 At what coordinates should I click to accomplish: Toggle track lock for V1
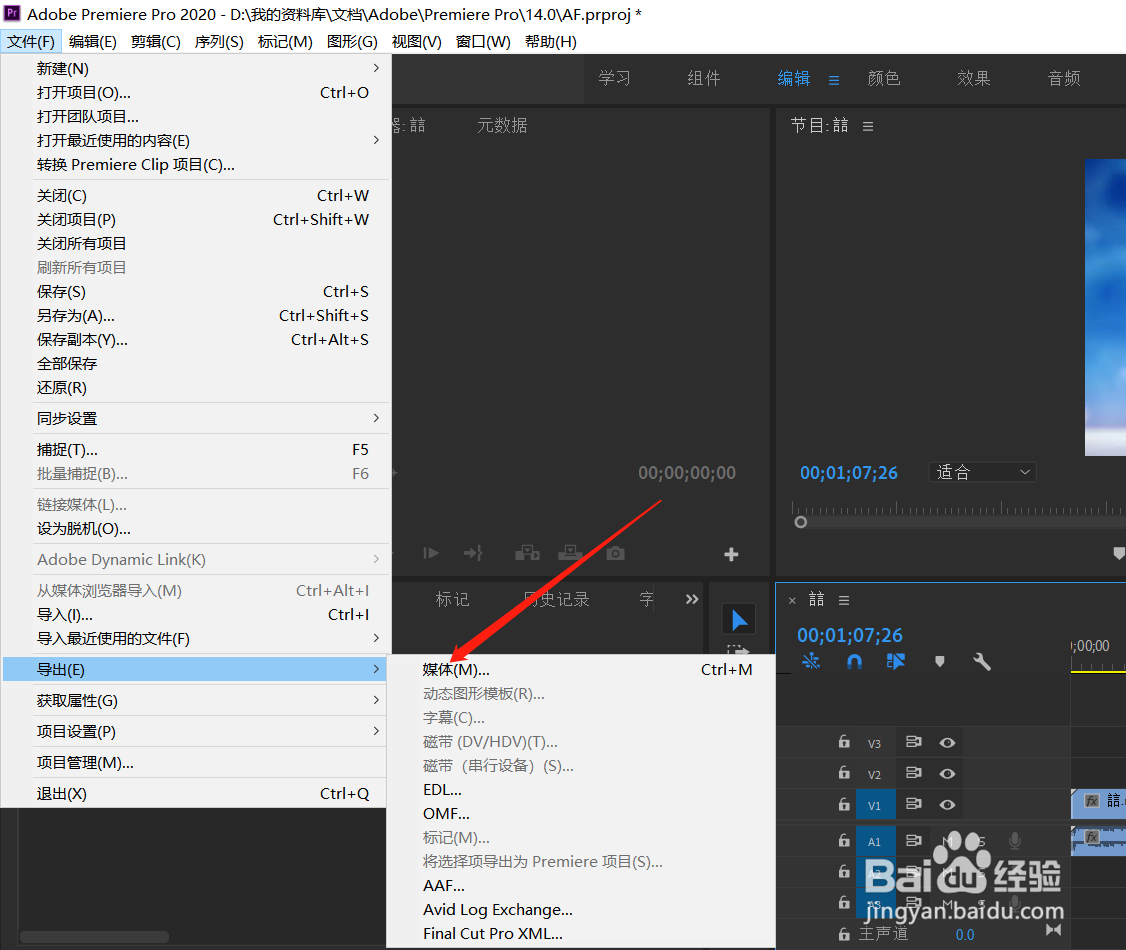[x=844, y=804]
